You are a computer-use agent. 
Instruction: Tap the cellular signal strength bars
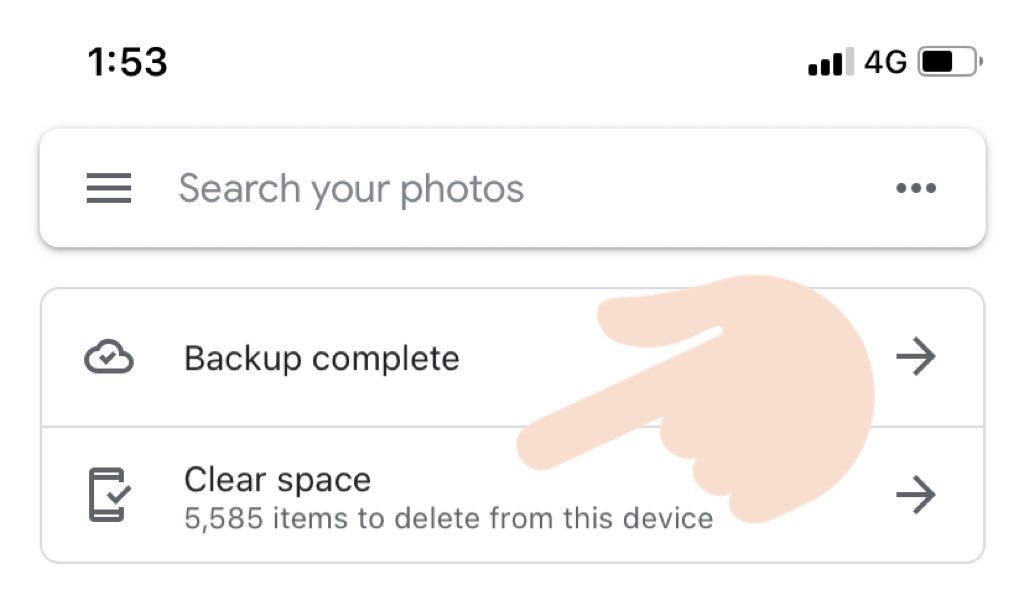(831, 61)
